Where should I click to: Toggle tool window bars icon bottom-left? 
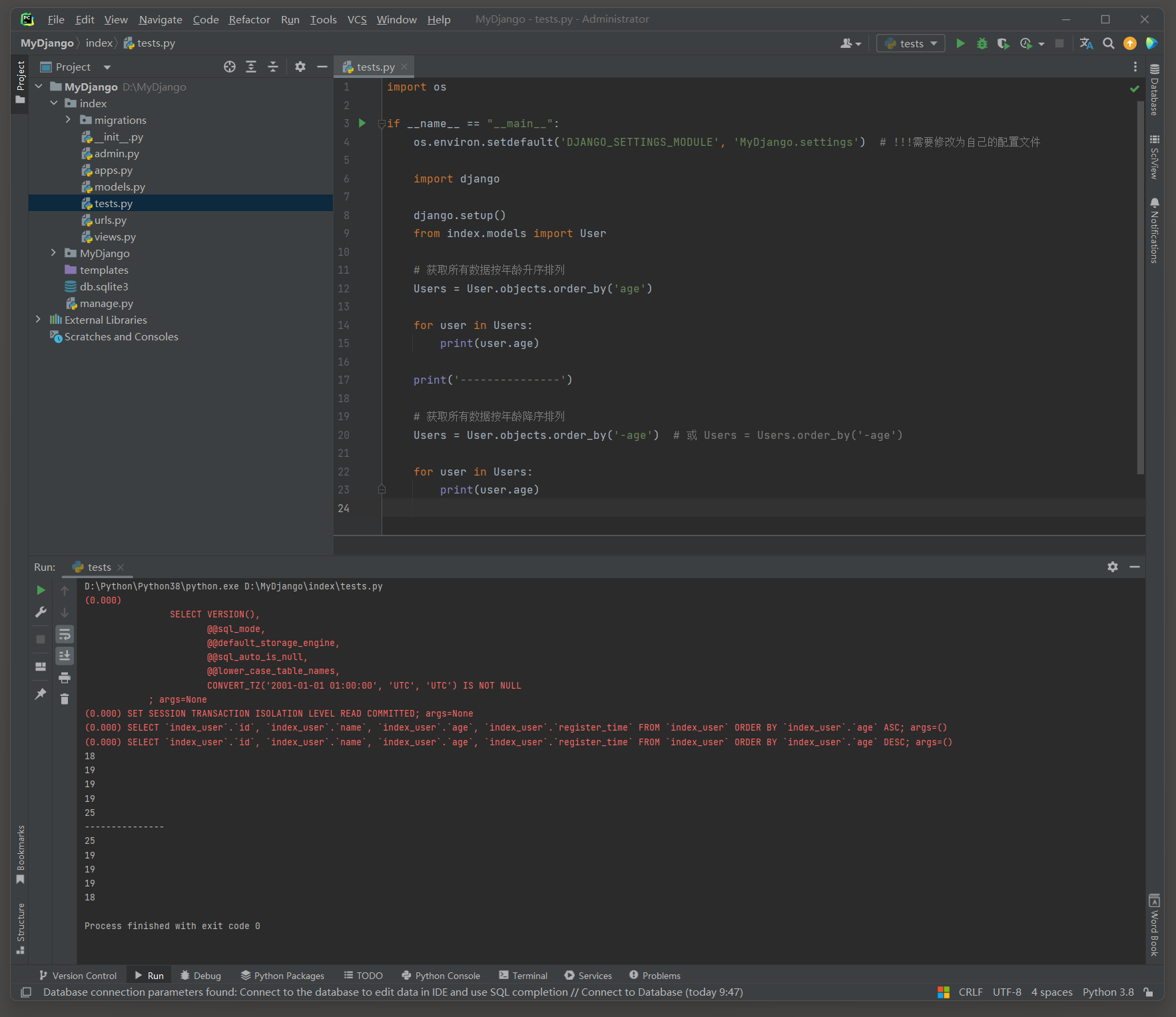coord(26,992)
